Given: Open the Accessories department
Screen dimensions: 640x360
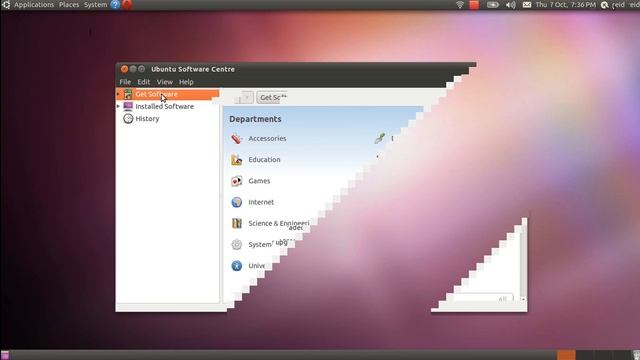Looking at the screenshot, I should click(267, 138).
